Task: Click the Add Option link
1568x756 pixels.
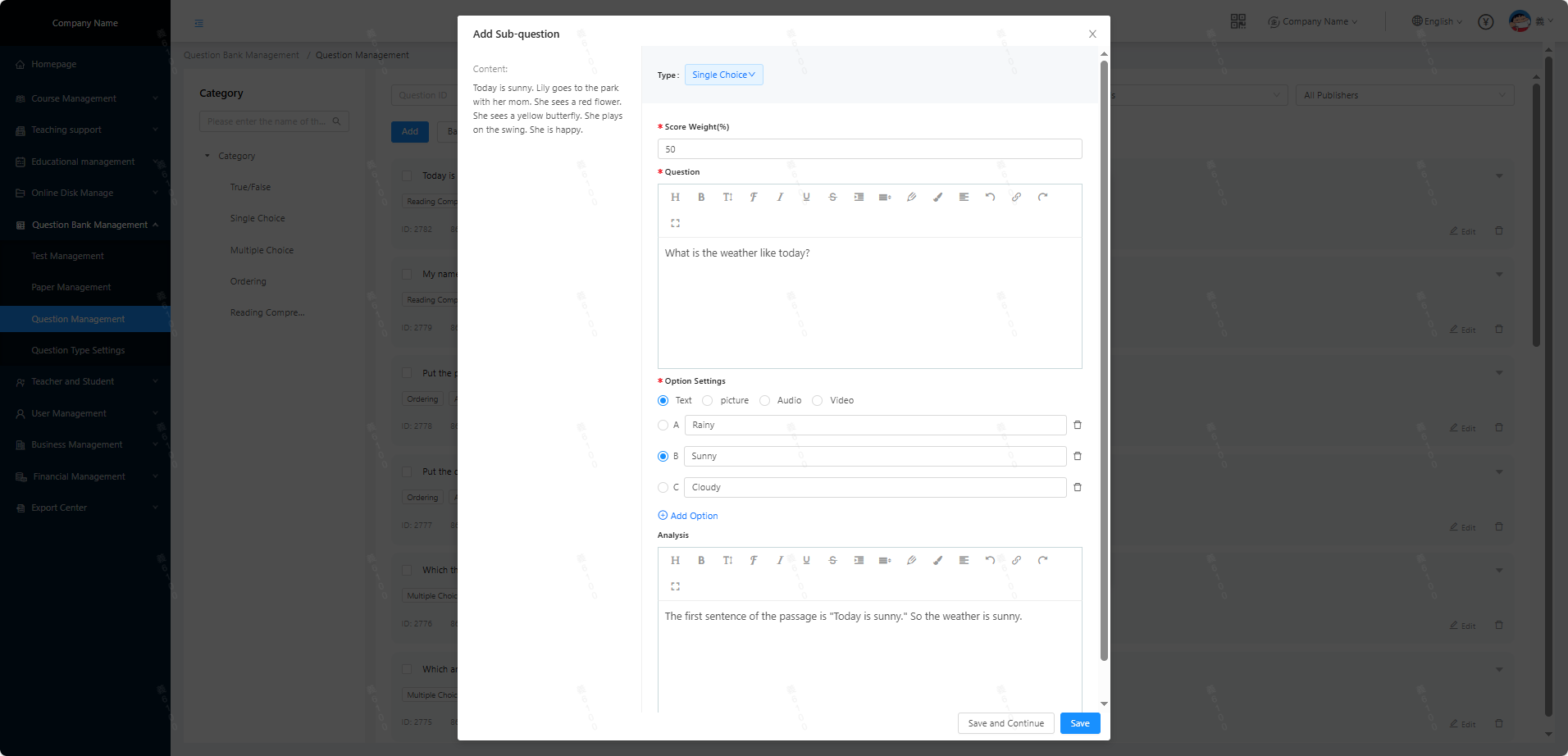Action: point(688,516)
